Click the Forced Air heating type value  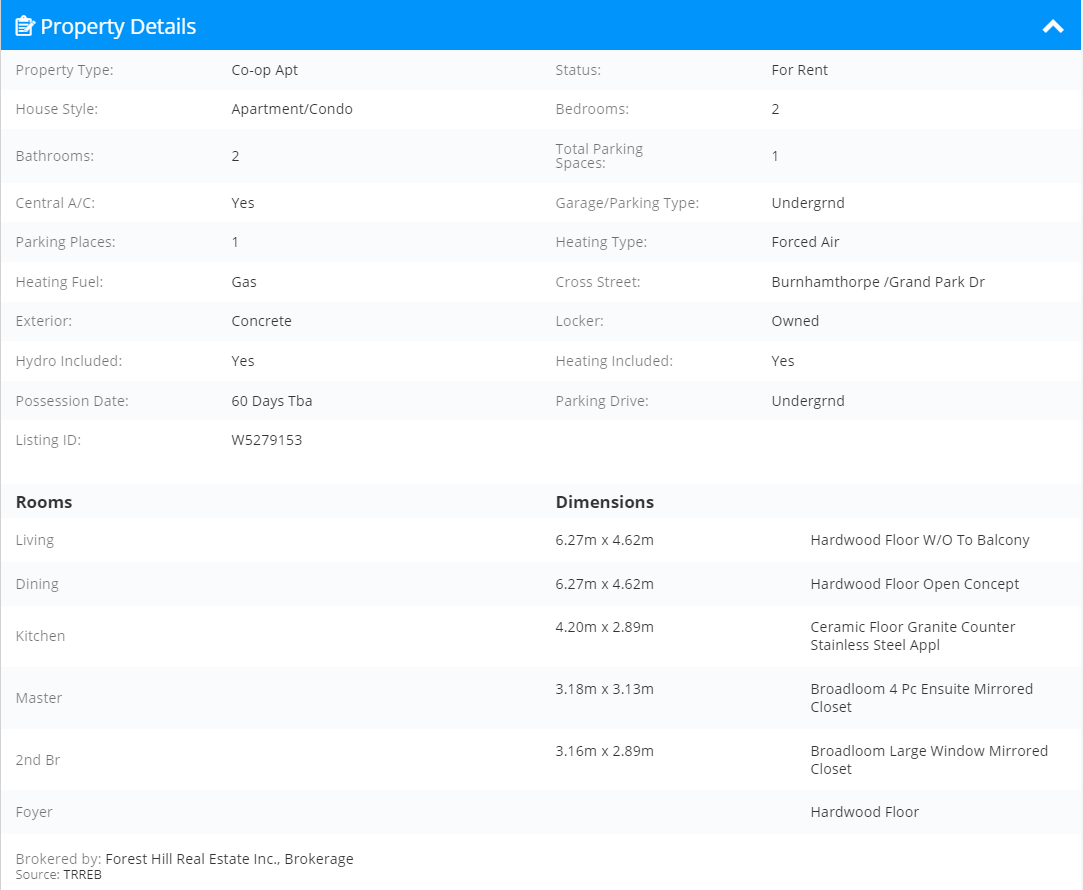(x=805, y=242)
